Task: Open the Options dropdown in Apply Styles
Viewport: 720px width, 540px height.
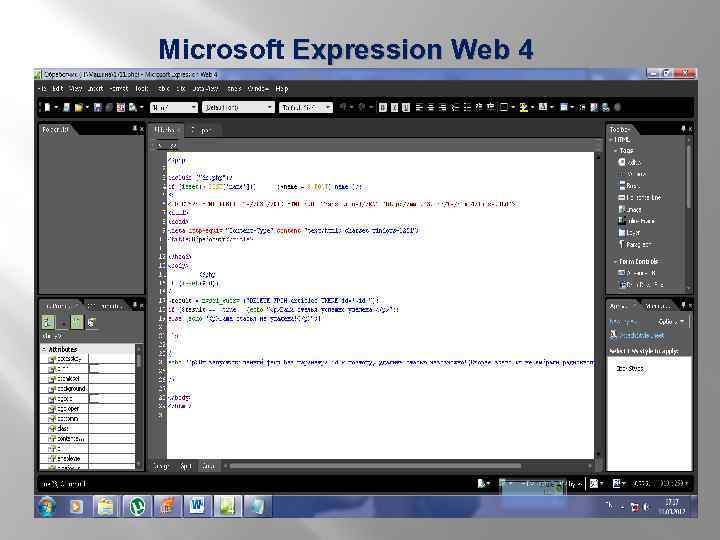Action: [x=671, y=321]
